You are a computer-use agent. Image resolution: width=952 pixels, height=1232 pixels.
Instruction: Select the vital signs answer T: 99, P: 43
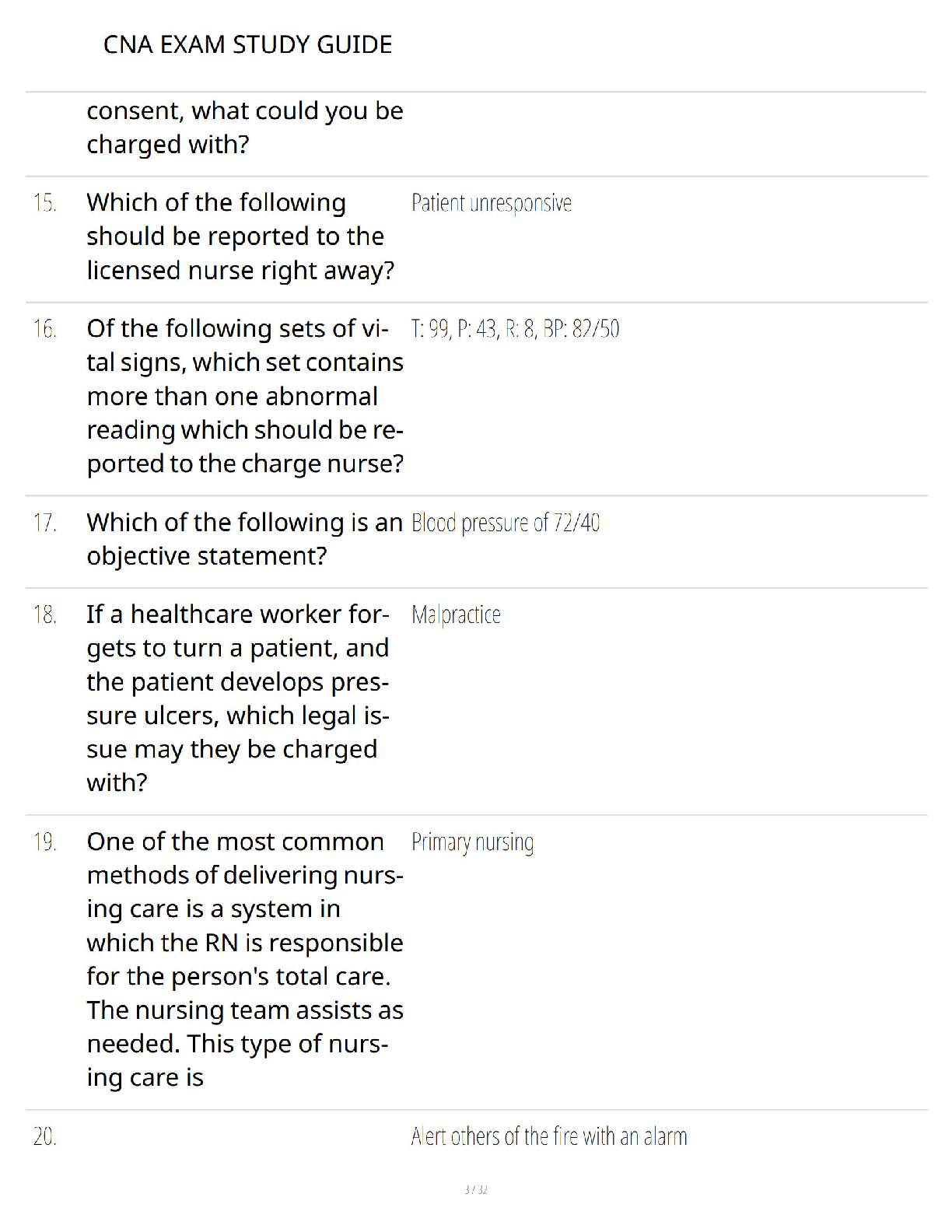pyautogui.click(x=516, y=329)
